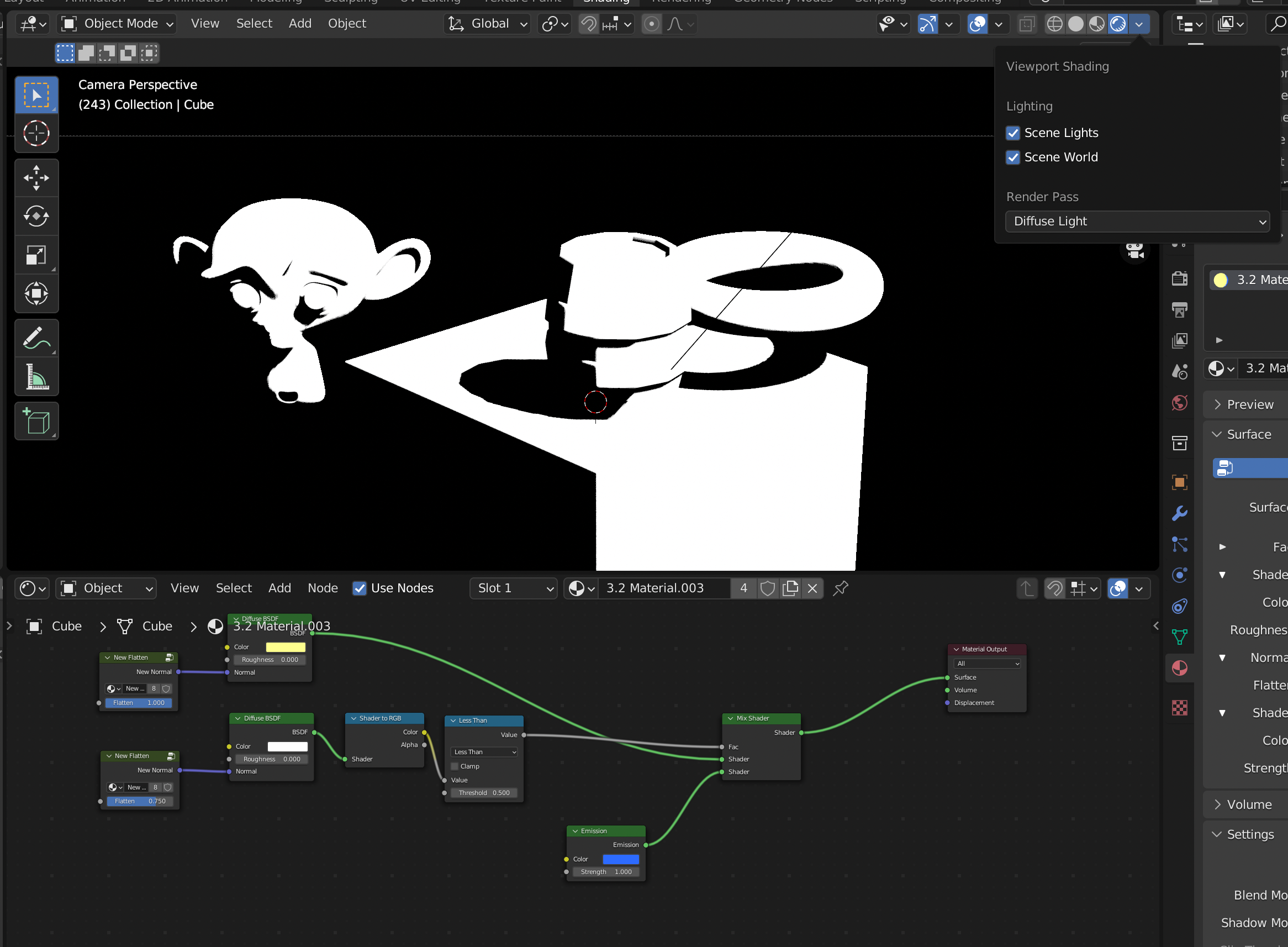The image size is (1288, 947).
Task: Open the node editor Node menu
Action: click(323, 588)
